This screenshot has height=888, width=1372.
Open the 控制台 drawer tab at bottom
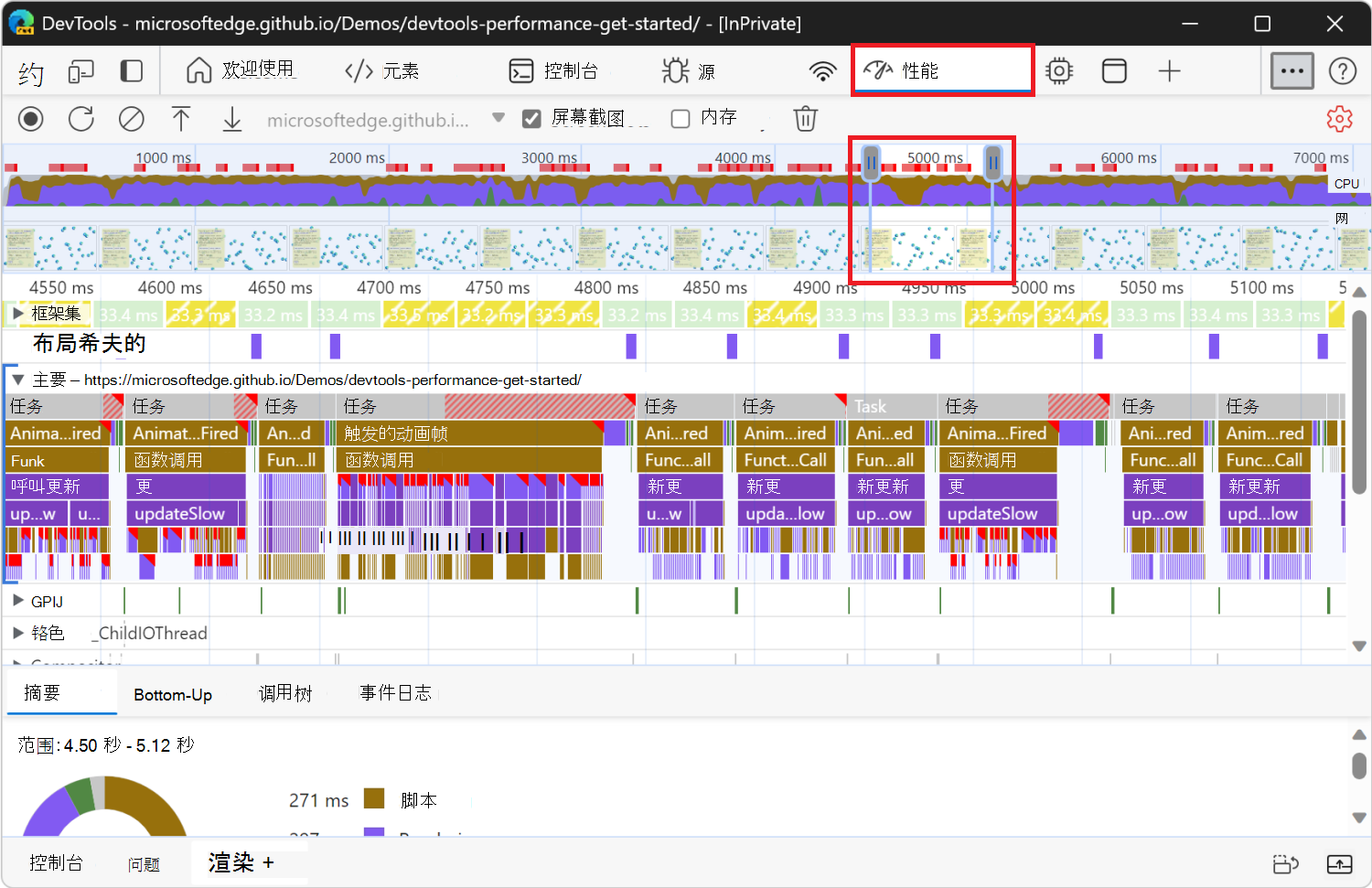pyautogui.click(x=56, y=863)
